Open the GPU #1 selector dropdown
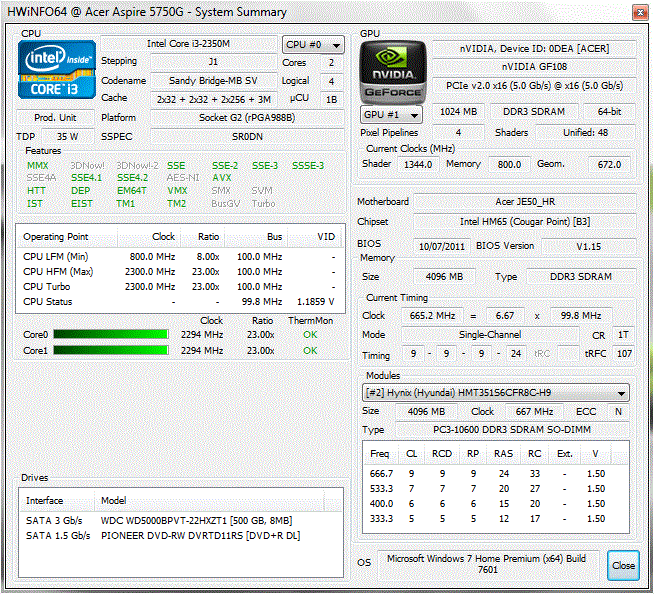This screenshot has height=594, width=654. tap(391, 114)
